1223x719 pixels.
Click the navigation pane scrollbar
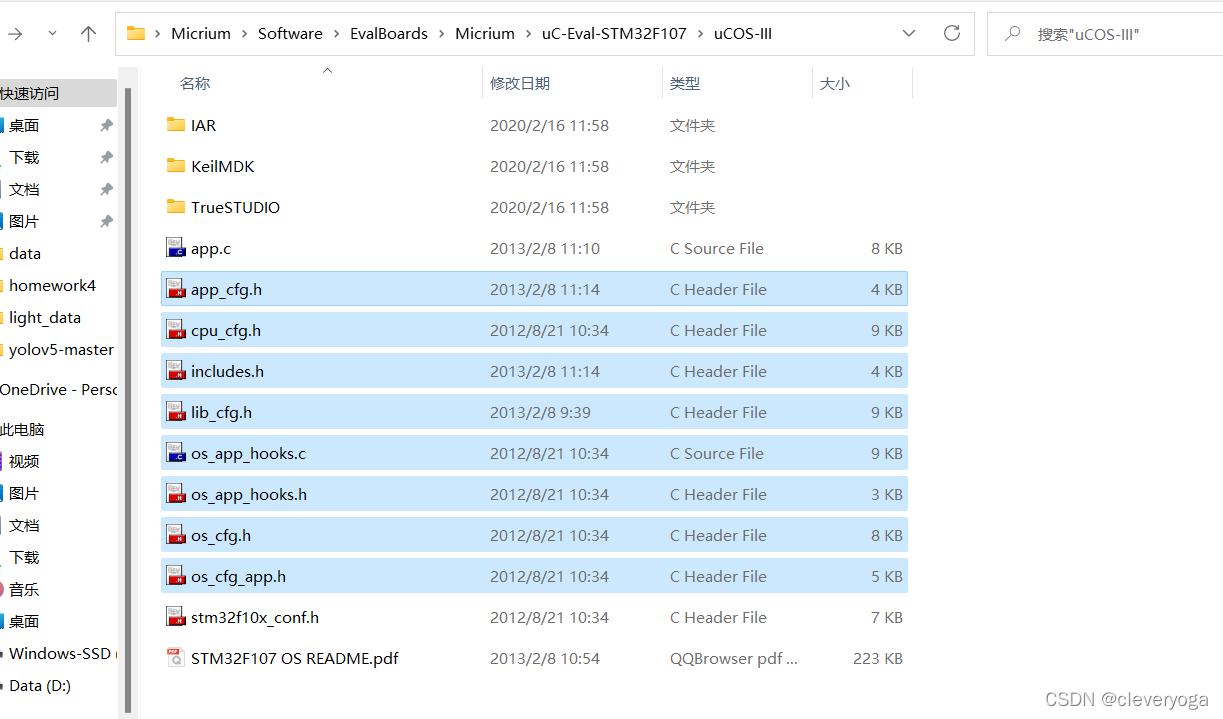click(126, 400)
